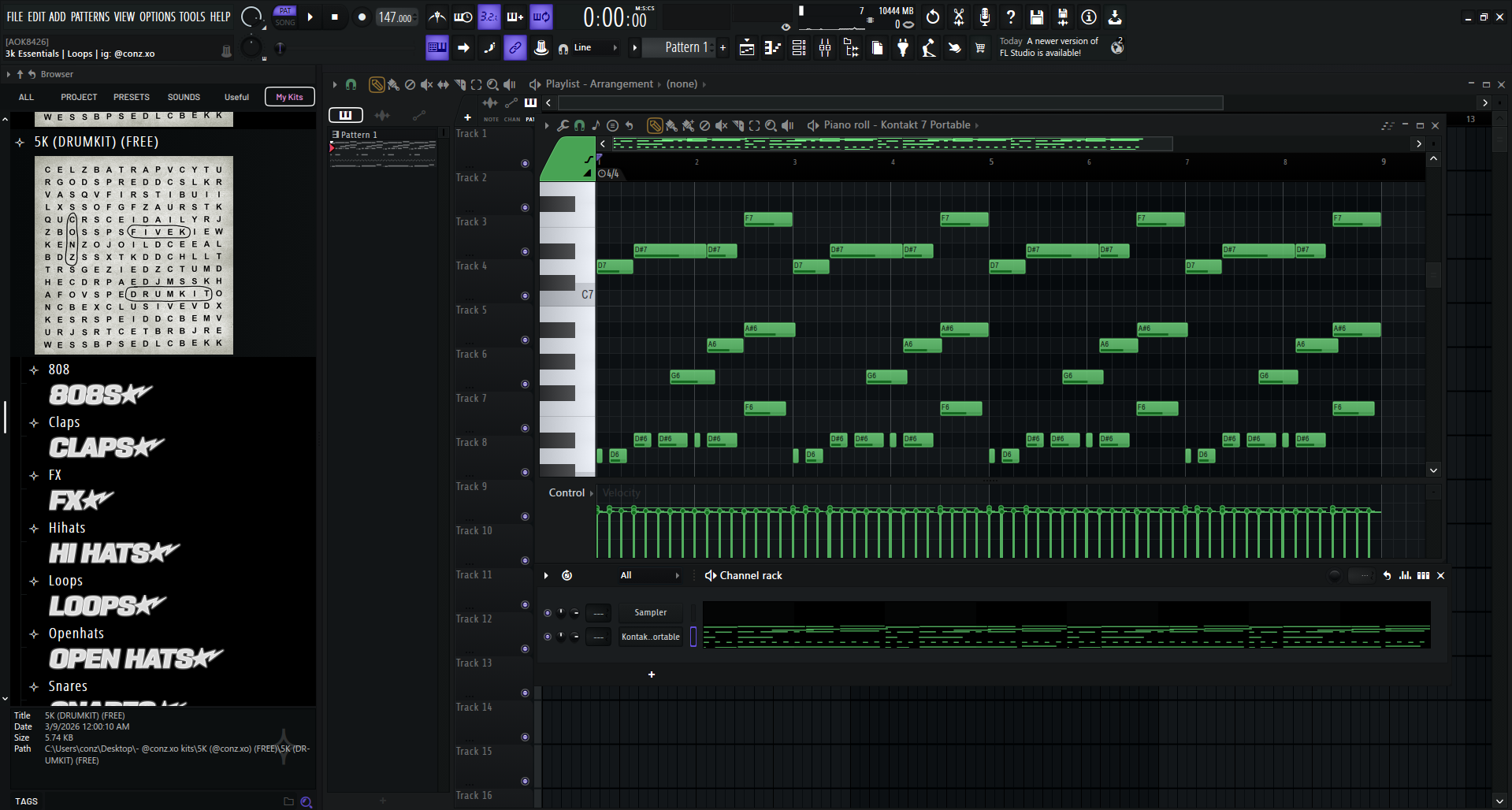Open the Piano roll wrench tools menu
The width and height of the screenshot is (1512, 810).
pyautogui.click(x=563, y=125)
